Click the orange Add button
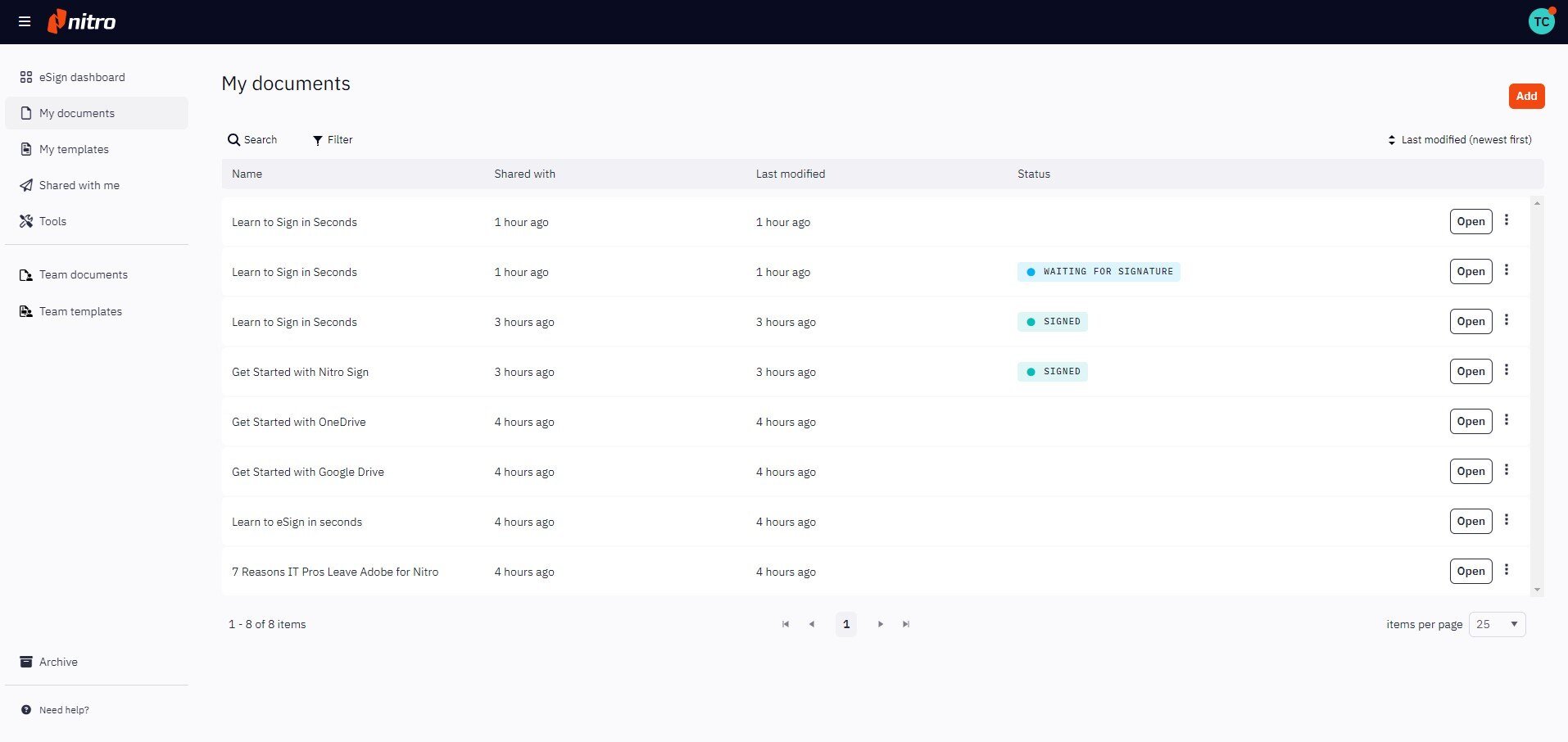Screen dimensions: 1568x742 point(1526,96)
